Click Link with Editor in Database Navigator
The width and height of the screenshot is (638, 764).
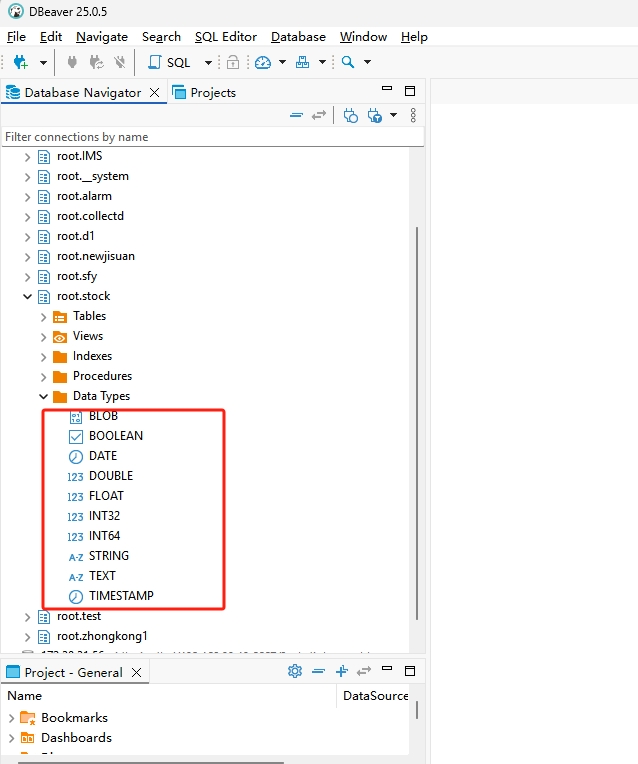point(319,115)
